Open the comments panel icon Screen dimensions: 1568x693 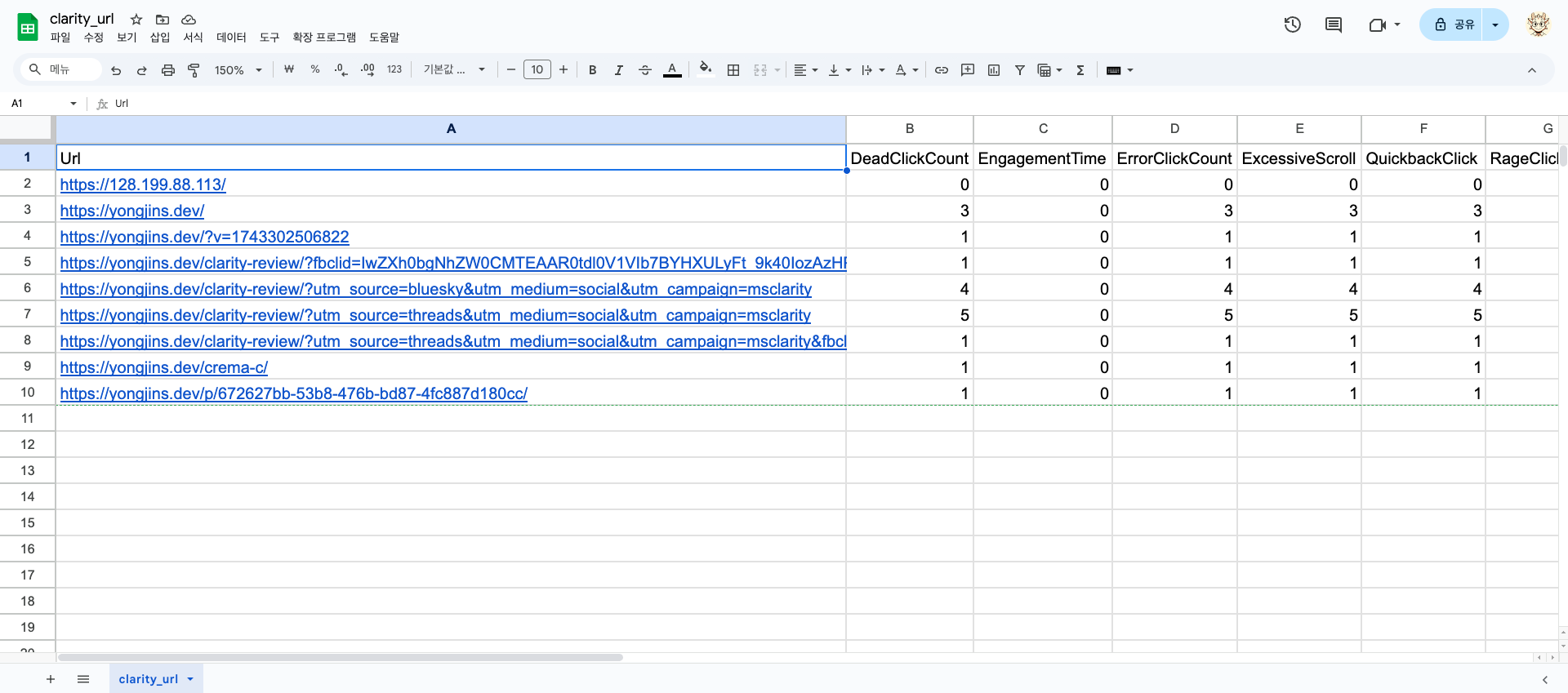point(1334,24)
